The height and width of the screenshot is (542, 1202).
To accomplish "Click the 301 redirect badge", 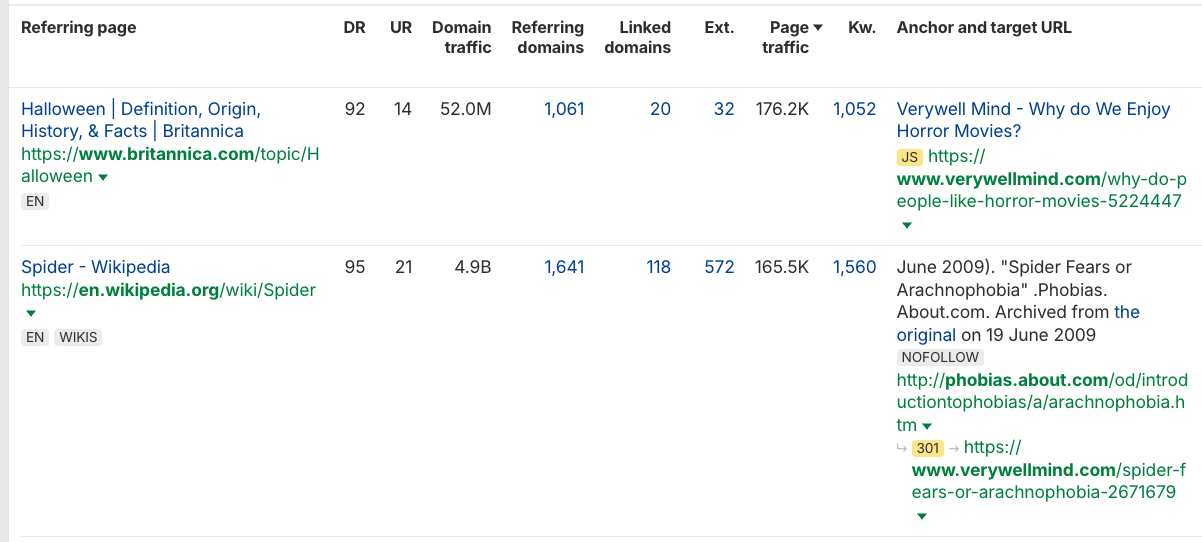I will pos(928,448).
